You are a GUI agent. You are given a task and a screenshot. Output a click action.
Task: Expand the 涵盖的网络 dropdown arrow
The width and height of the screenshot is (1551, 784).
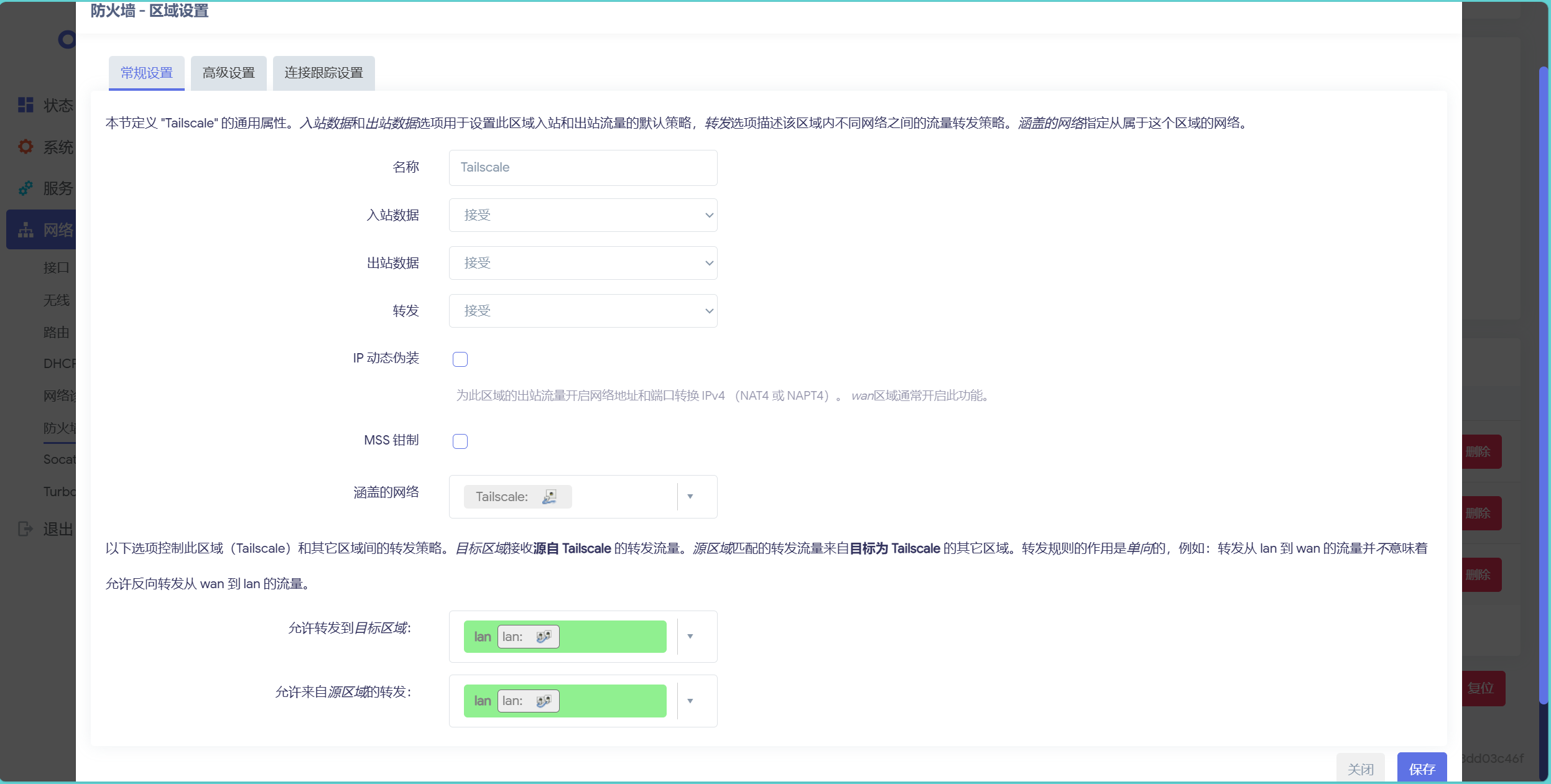click(690, 497)
